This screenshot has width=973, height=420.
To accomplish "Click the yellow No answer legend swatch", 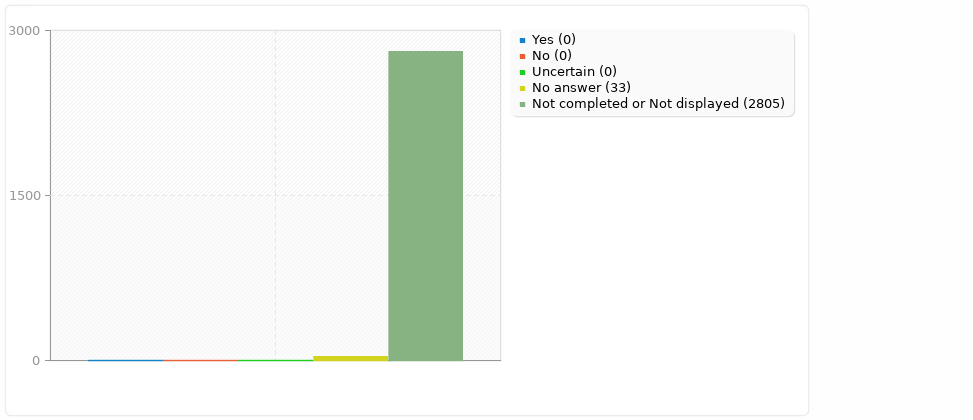I will [522, 88].
